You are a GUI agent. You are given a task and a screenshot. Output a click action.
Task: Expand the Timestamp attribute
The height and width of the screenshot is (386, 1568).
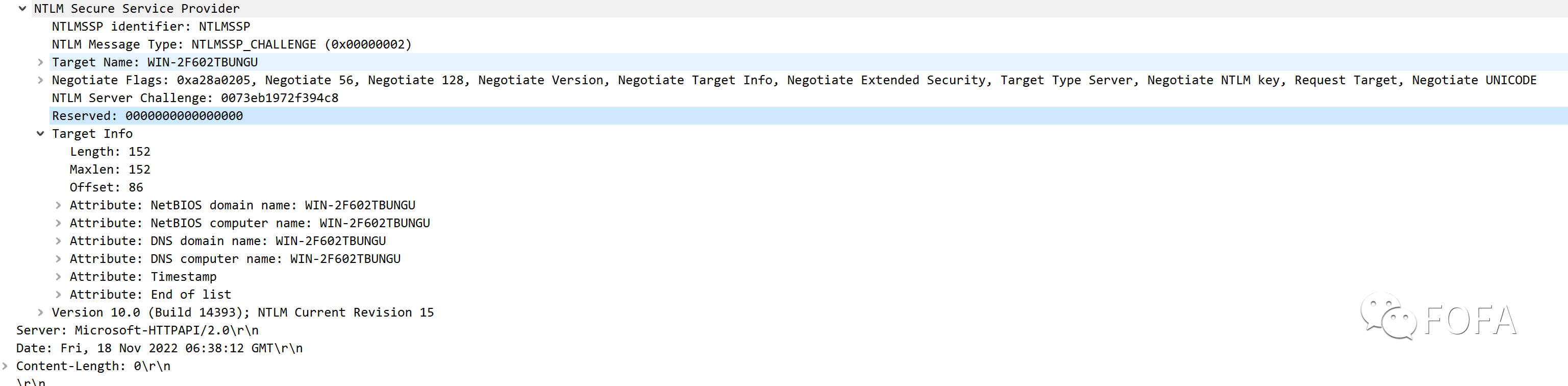pyautogui.click(x=59, y=276)
